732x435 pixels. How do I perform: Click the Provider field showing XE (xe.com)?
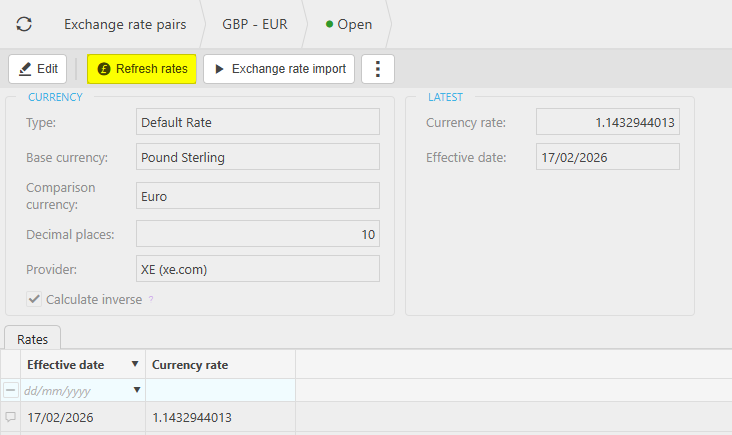[x=257, y=269]
